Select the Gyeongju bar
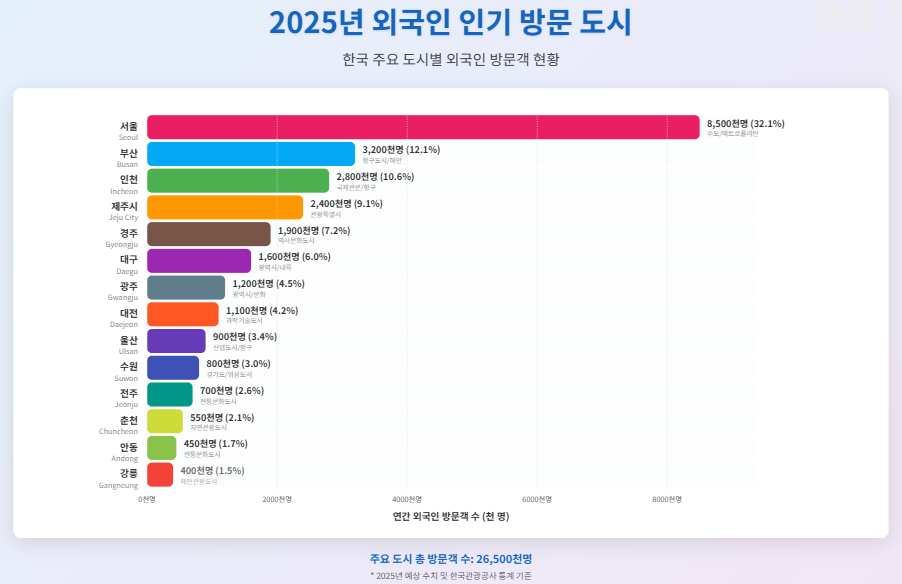Screen dimensions: 902x584 (210, 234)
